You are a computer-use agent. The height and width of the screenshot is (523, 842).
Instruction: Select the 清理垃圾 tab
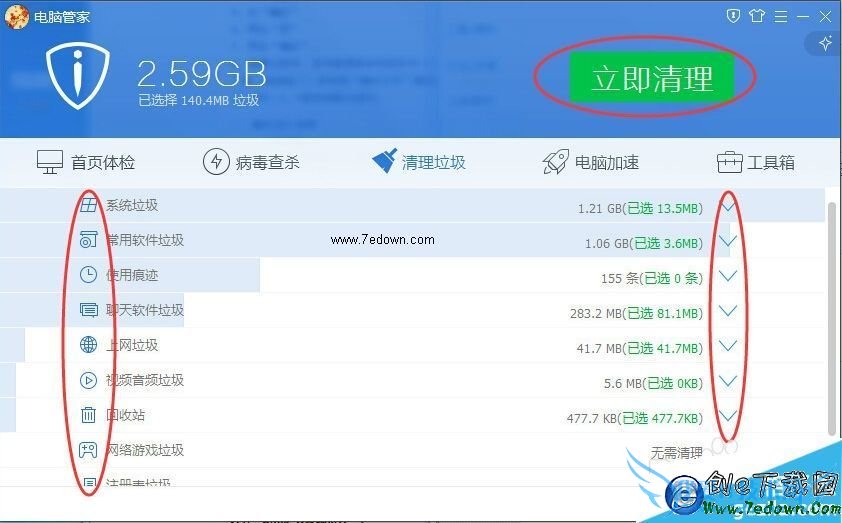tap(419, 162)
